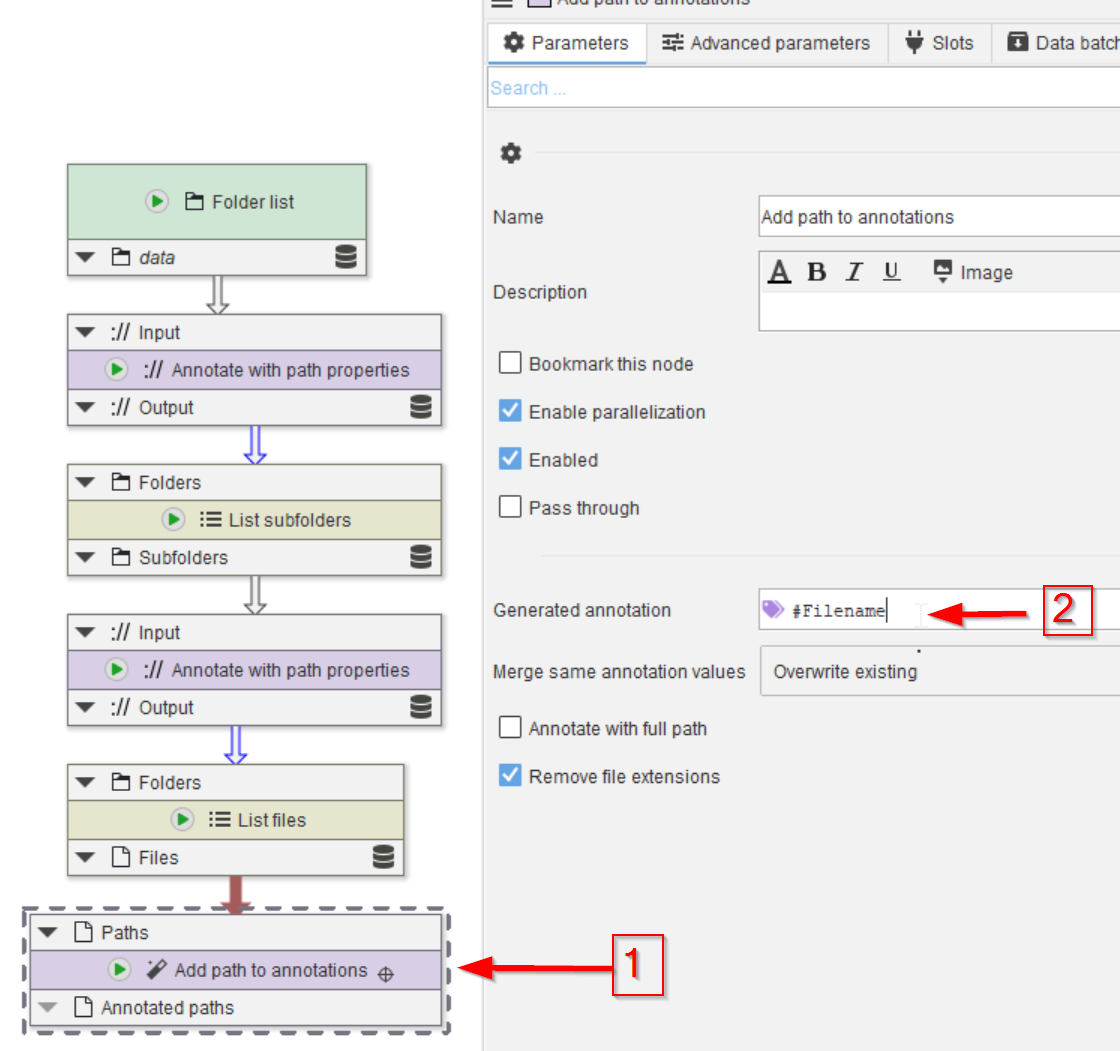This screenshot has height=1051, width=1120.
Task: Uncheck Enable parallelization
Action: click(510, 411)
